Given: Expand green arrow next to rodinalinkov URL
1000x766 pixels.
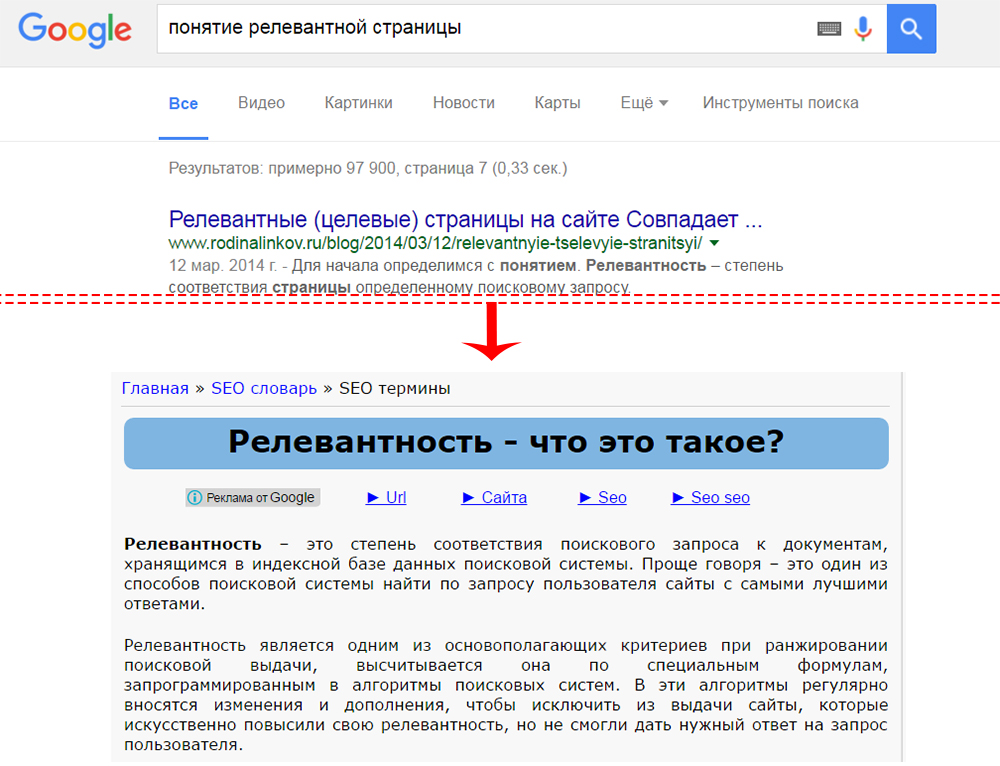Looking at the screenshot, I should click(714, 243).
